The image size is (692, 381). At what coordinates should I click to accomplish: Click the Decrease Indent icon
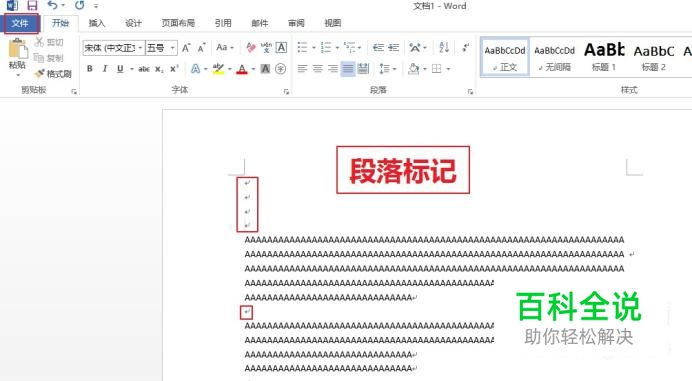378,47
